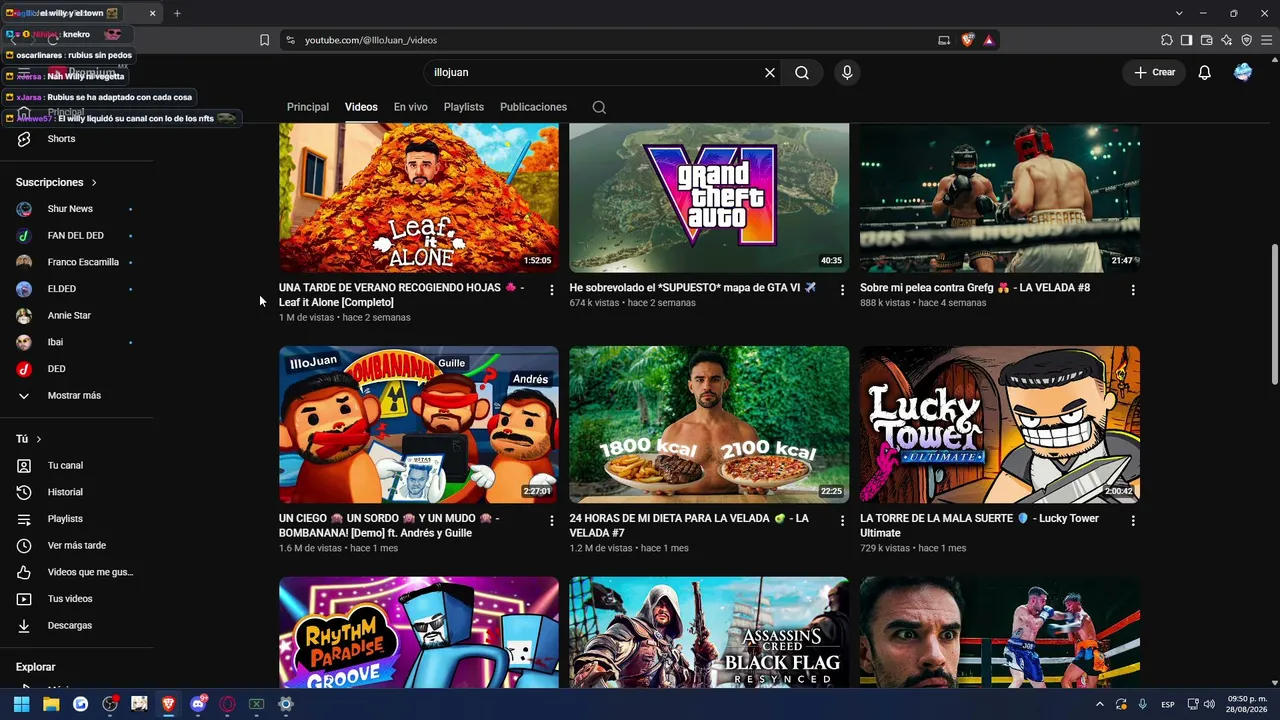1280x720 pixels.
Task: Open options for the Lucky Tower video
Action: tap(1133, 521)
